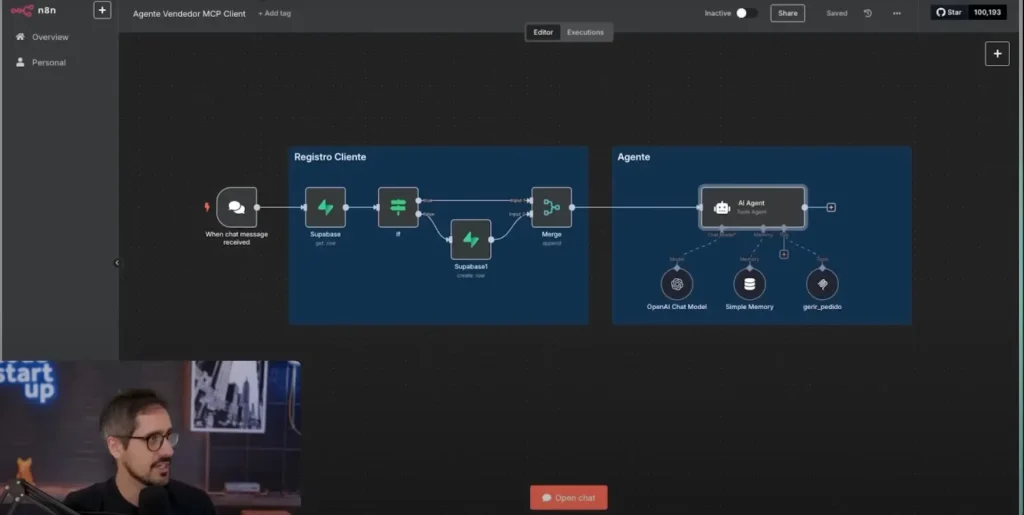Select the Merge append node
Screen dimensions: 1024x515
[551, 207]
